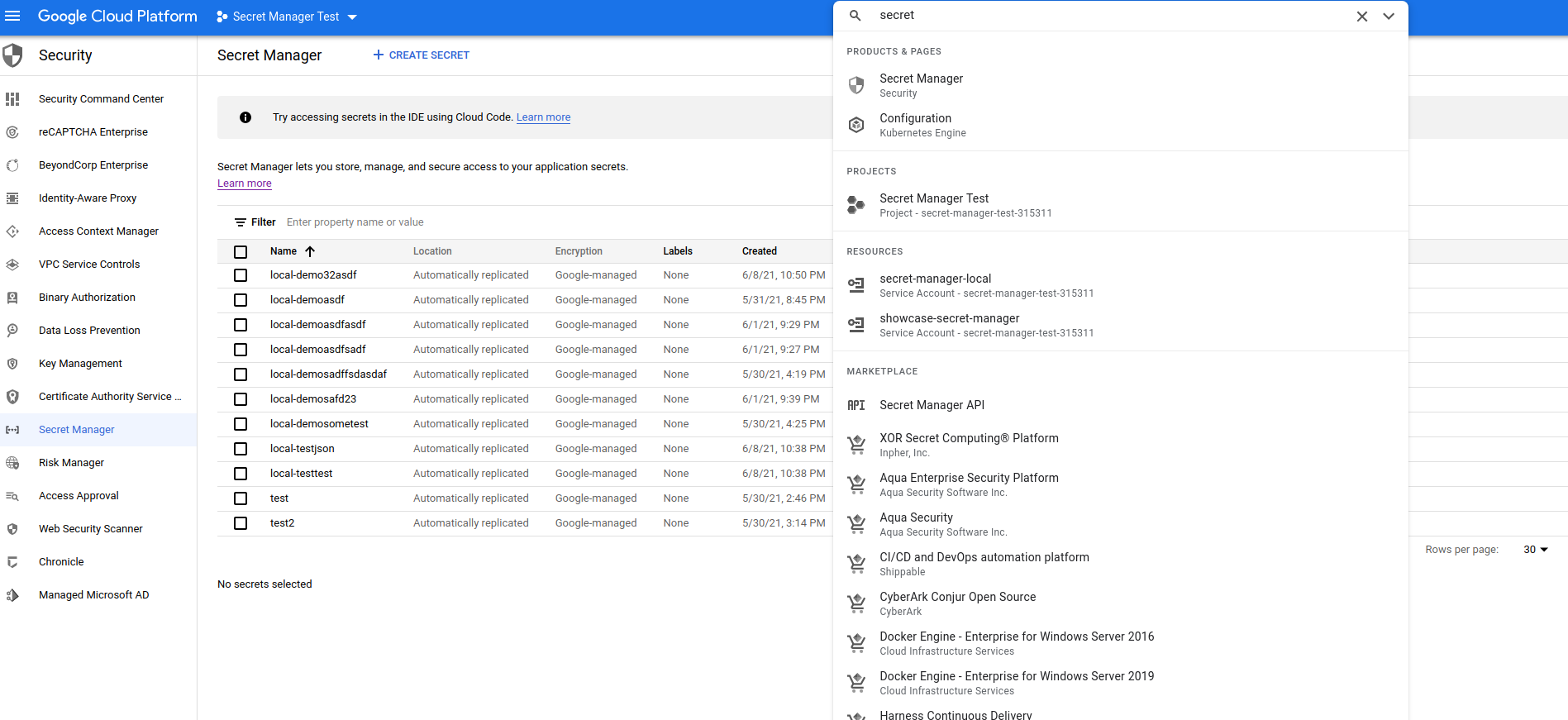Open the secret-manager-local service account result

pos(1121,285)
